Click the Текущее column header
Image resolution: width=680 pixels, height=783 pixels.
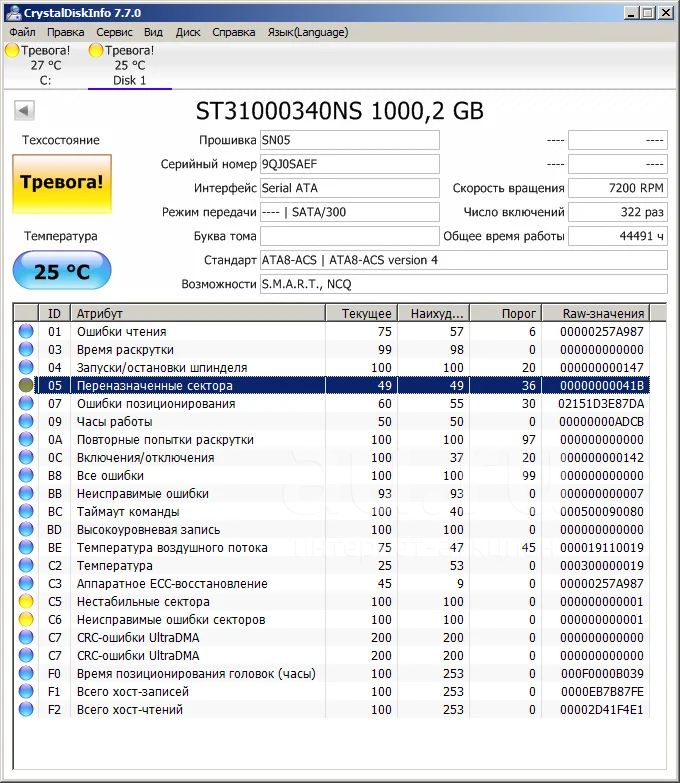coord(361,313)
